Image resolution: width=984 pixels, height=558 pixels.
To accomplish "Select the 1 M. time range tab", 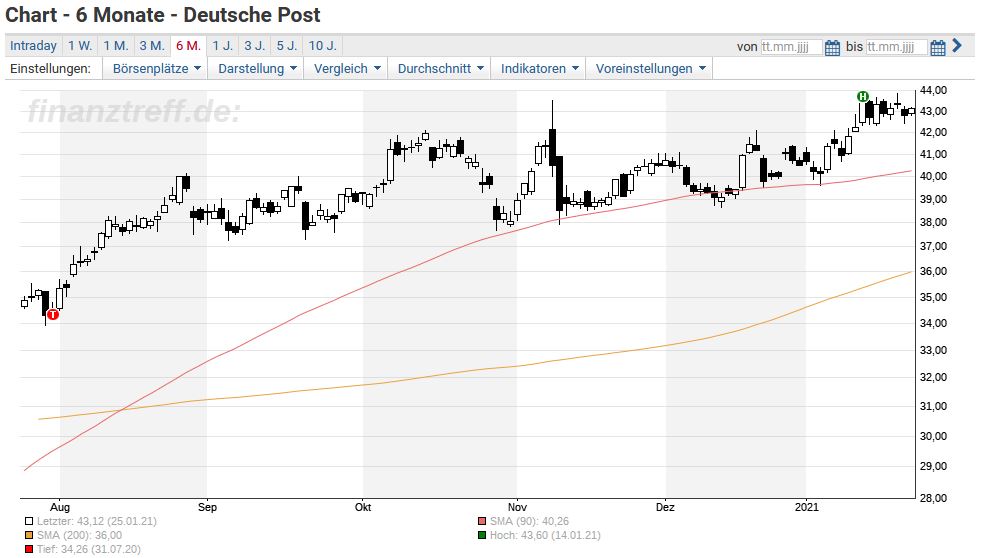I will pos(115,46).
